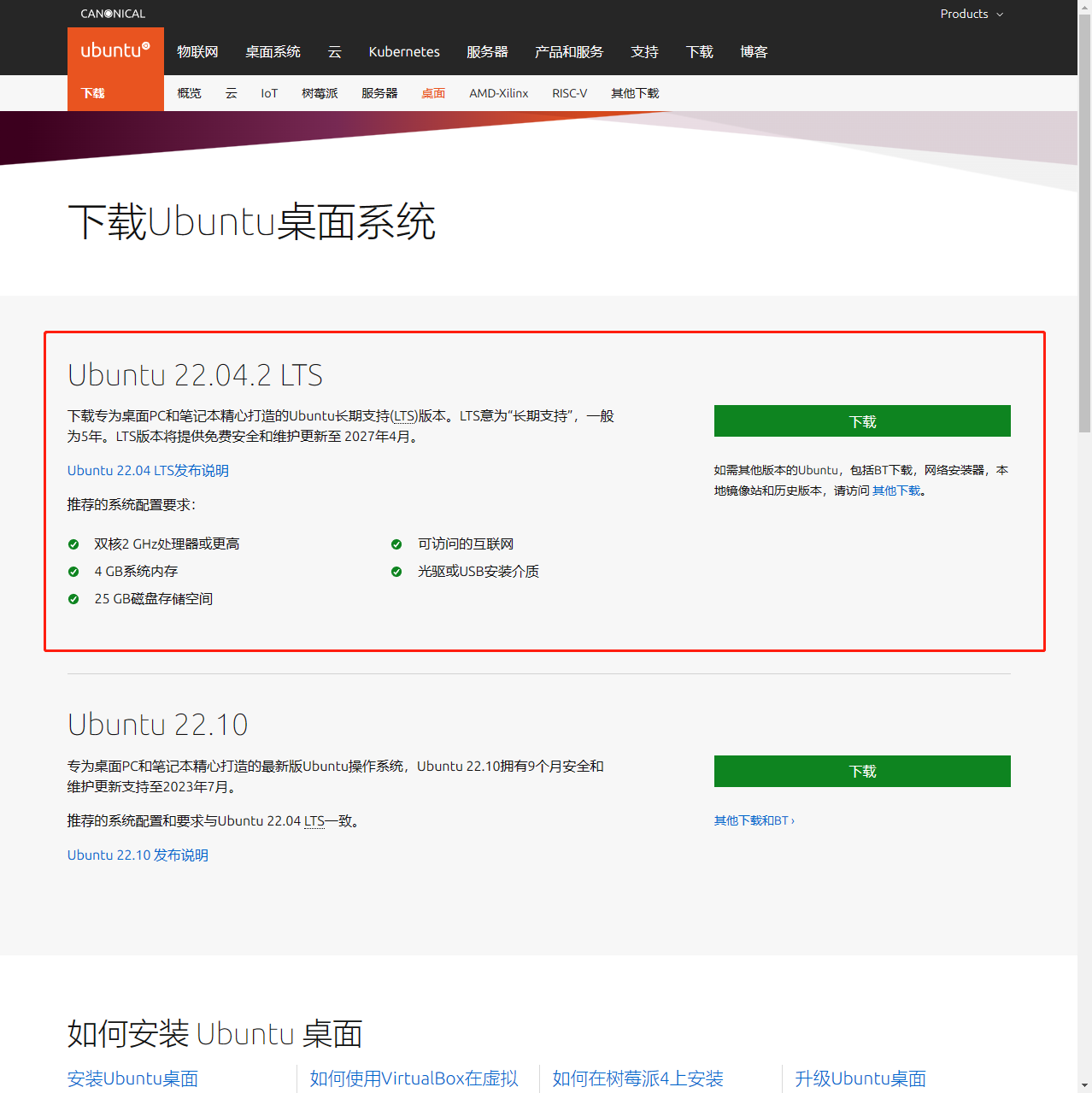
Task: Open the 树莓派 sub-navigation tab
Action: tap(320, 93)
